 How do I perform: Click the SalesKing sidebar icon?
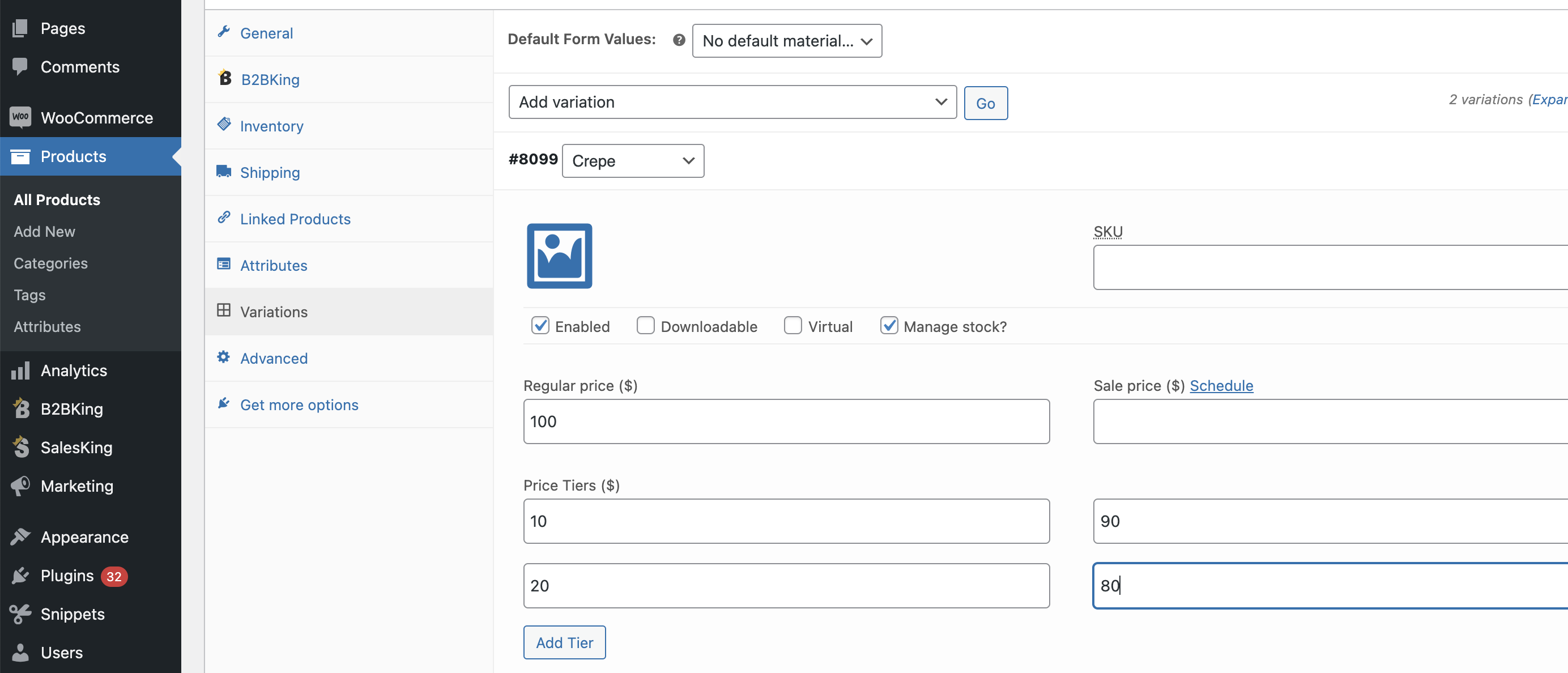point(22,446)
